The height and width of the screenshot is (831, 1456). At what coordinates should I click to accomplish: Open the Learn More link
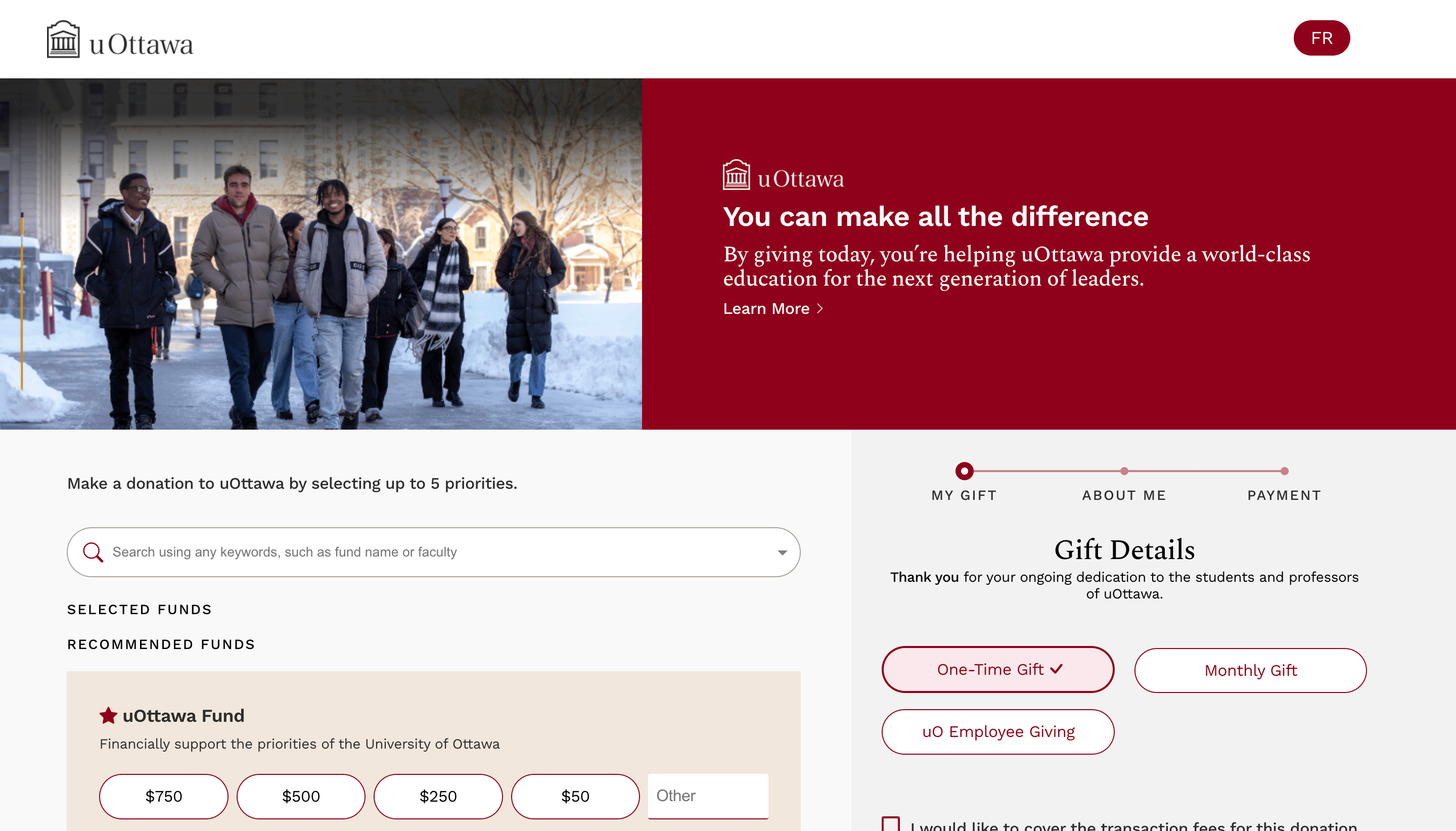(x=766, y=308)
